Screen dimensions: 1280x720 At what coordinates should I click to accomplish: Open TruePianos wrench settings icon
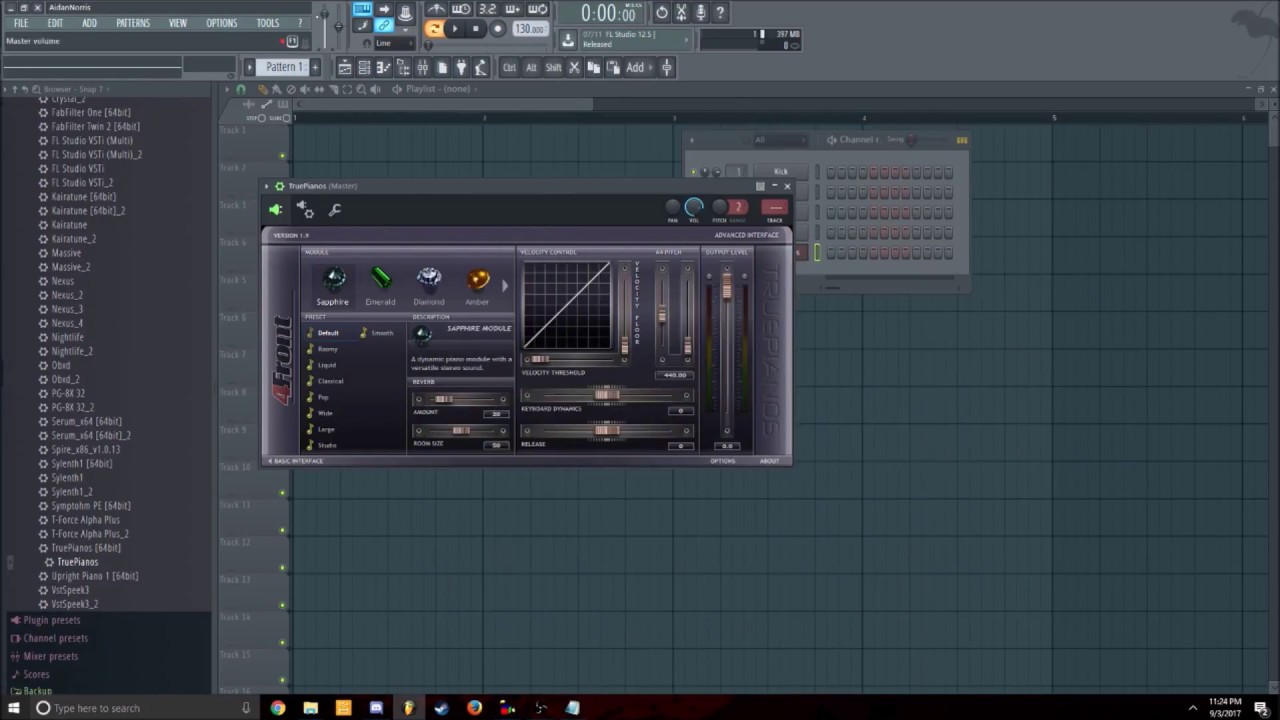pos(334,210)
